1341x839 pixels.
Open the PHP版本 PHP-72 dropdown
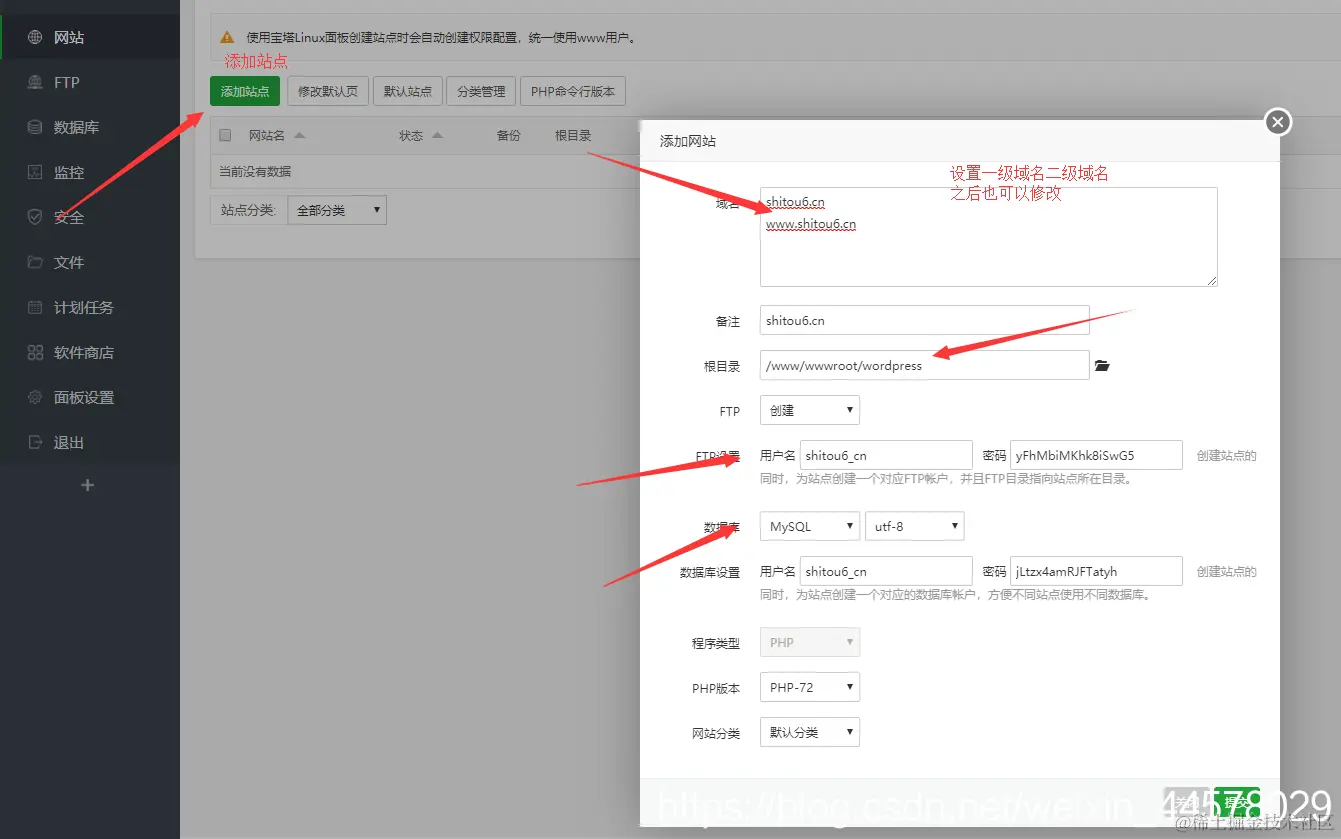810,687
